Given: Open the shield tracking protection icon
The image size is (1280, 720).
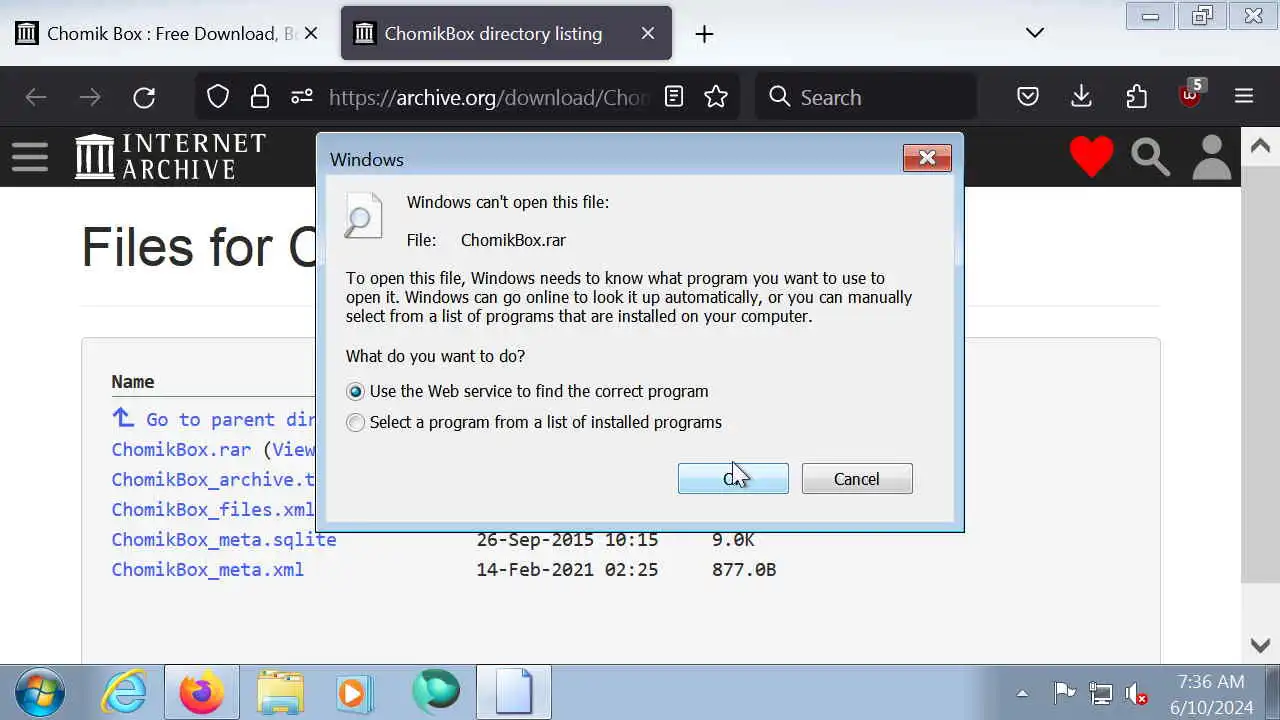Looking at the screenshot, I should (218, 97).
